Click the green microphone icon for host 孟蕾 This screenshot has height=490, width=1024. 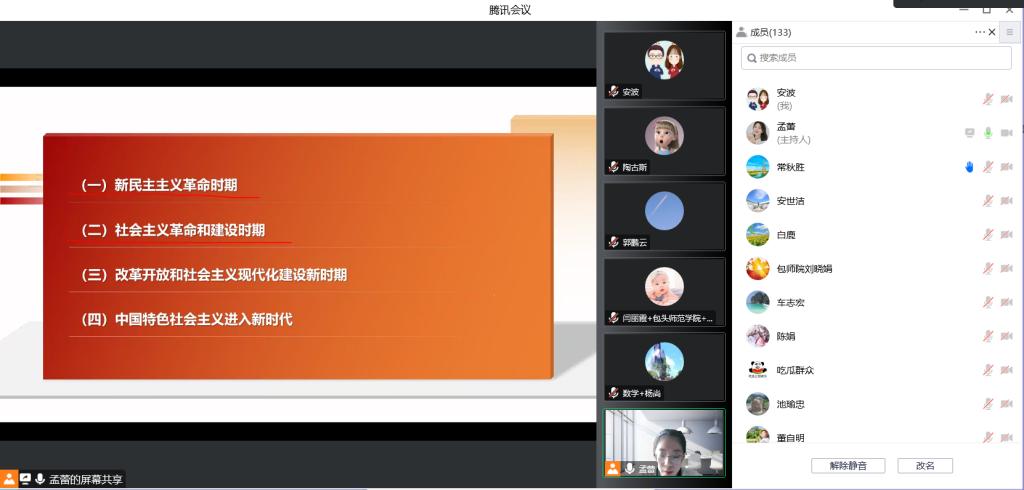click(988, 133)
